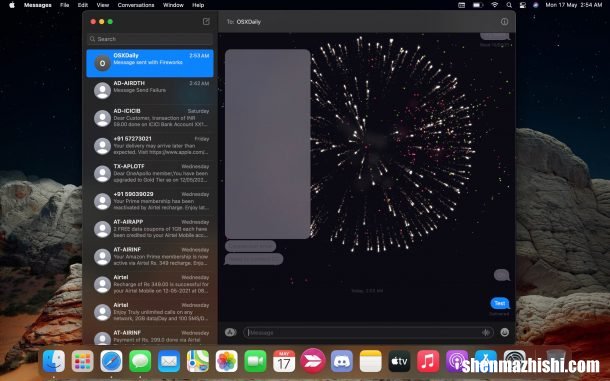Screen dimensions: 610x381
Task: Open Launchpad from the Dock
Action: [82, 361]
